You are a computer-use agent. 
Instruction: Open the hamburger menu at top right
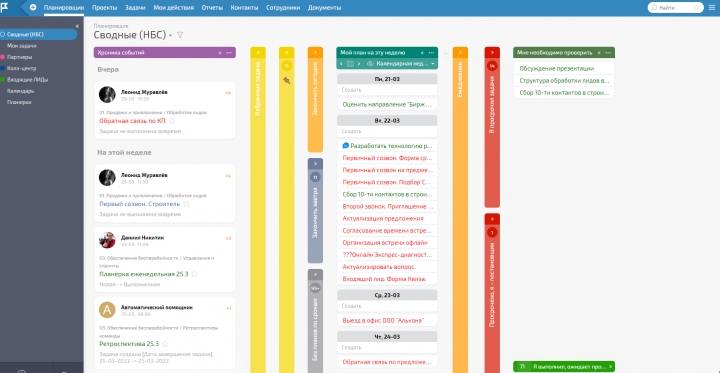click(712, 7)
